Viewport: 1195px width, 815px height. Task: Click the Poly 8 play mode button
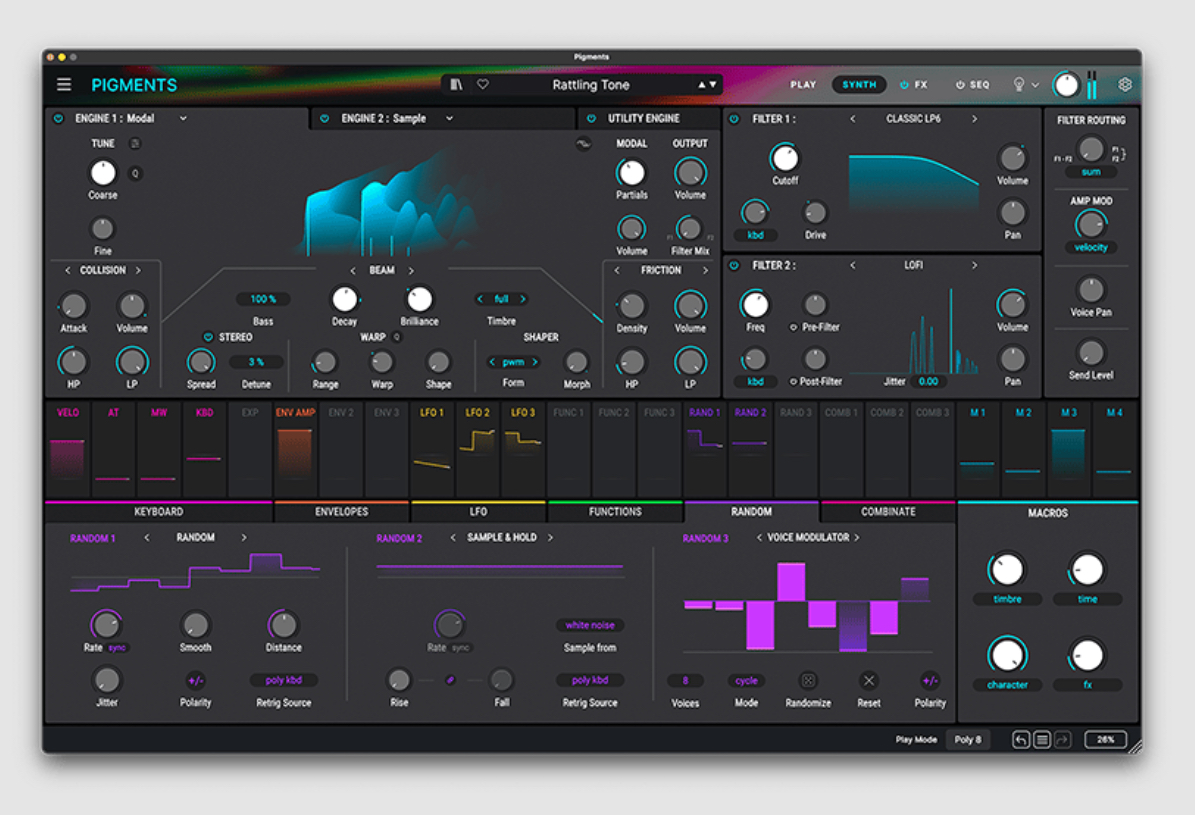(x=968, y=740)
